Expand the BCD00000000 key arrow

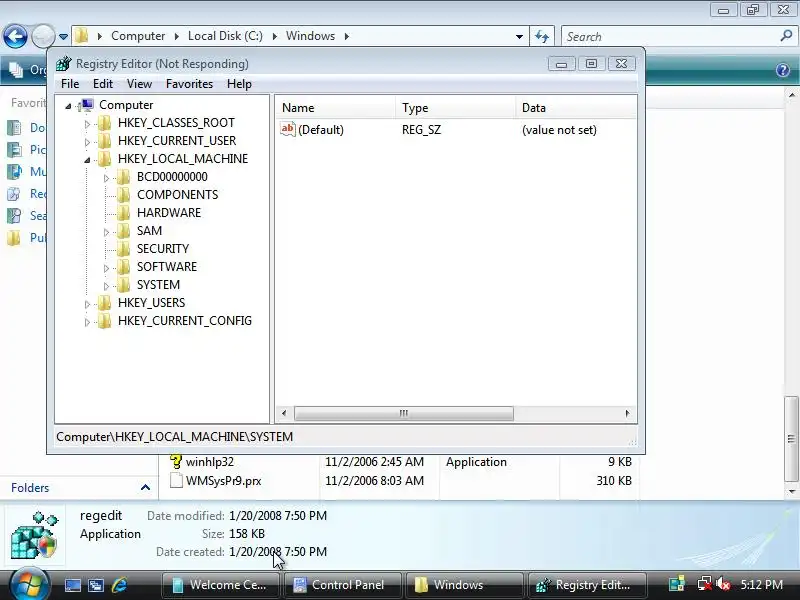point(106,178)
